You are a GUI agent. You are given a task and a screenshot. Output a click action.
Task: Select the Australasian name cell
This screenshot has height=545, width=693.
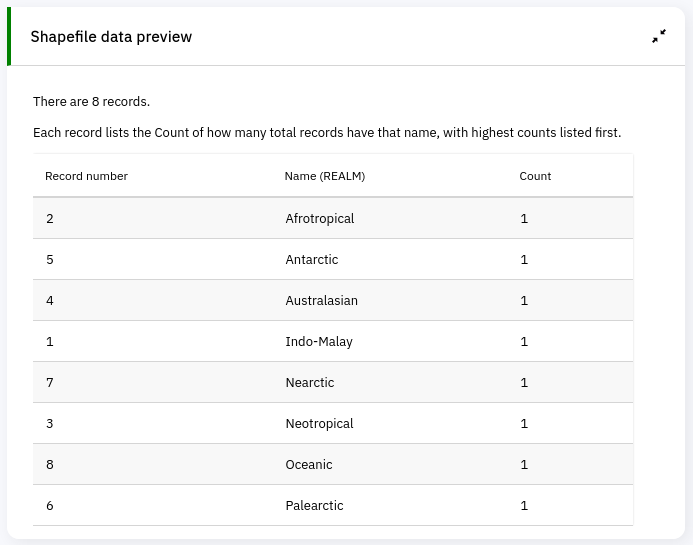pyautogui.click(x=321, y=300)
